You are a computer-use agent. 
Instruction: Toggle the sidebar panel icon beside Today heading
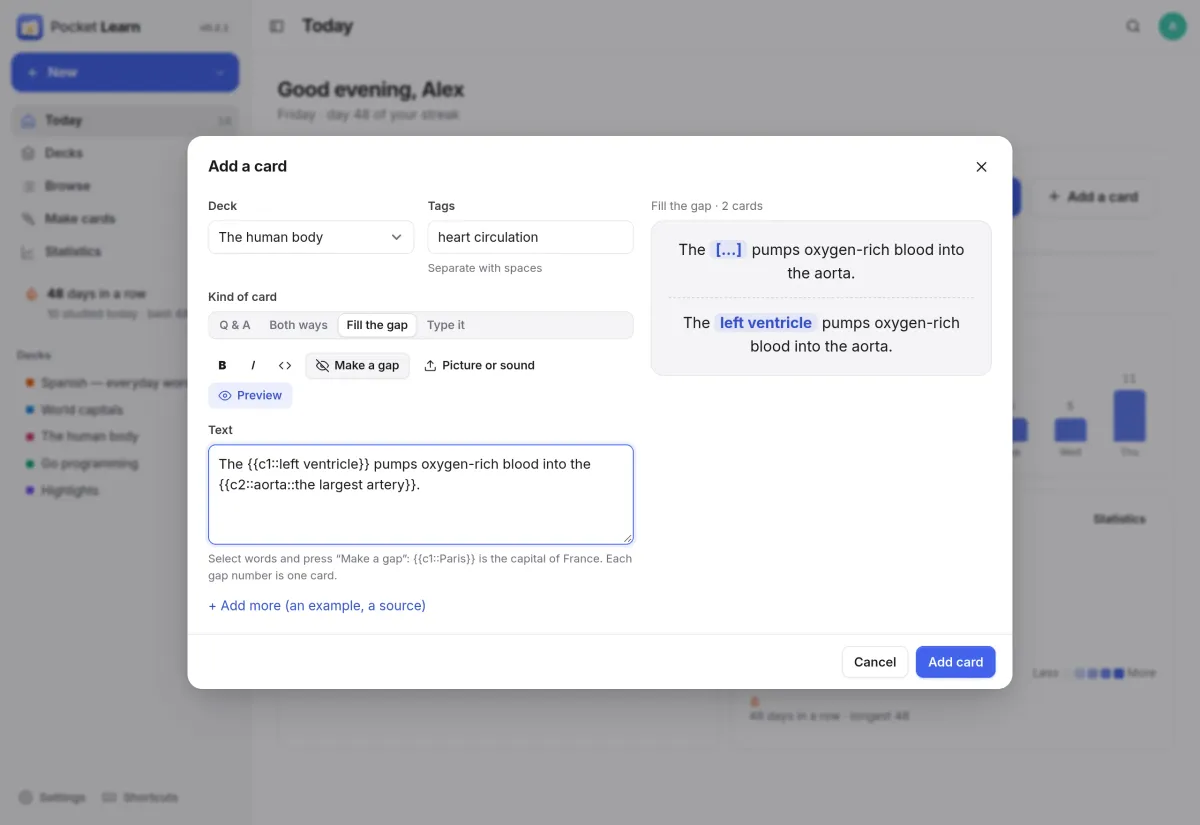point(277,26)
